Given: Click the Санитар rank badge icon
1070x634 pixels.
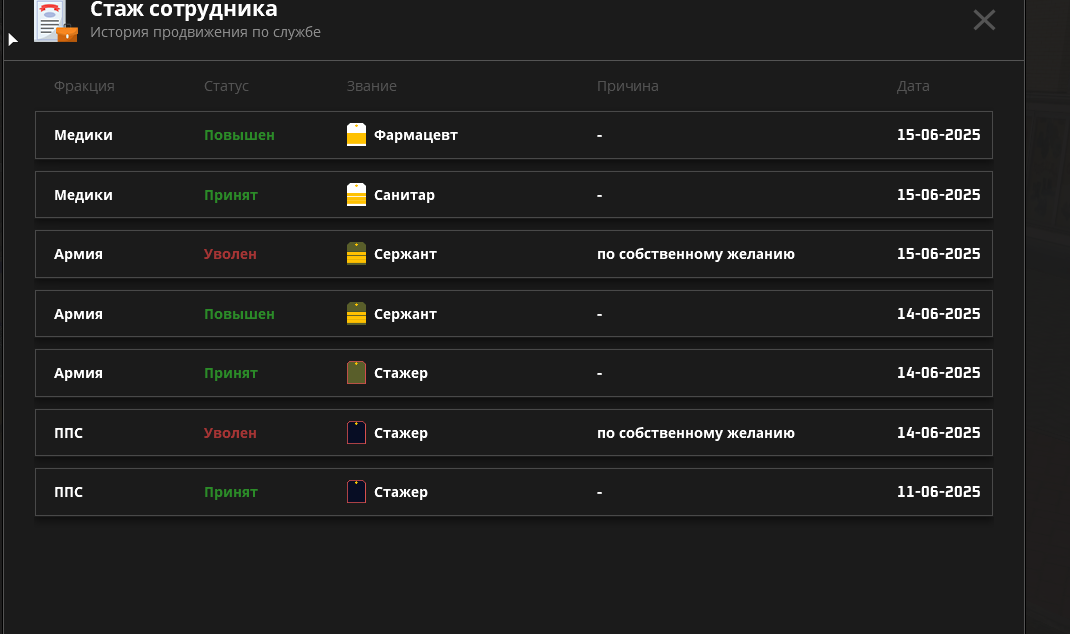Looking at the screenshot, I should 356,194.
